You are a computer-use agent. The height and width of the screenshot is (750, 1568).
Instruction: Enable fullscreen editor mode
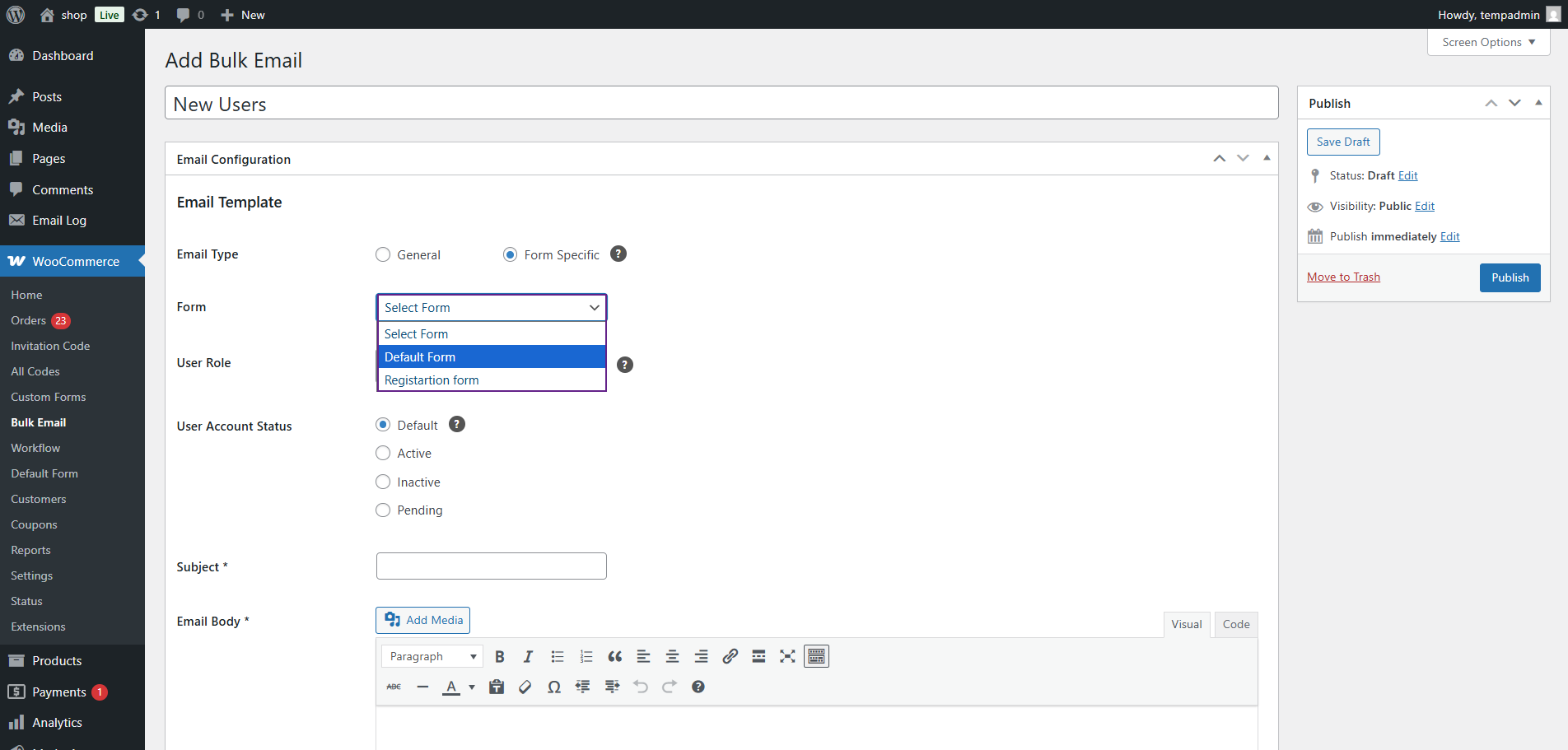point(787,656)
